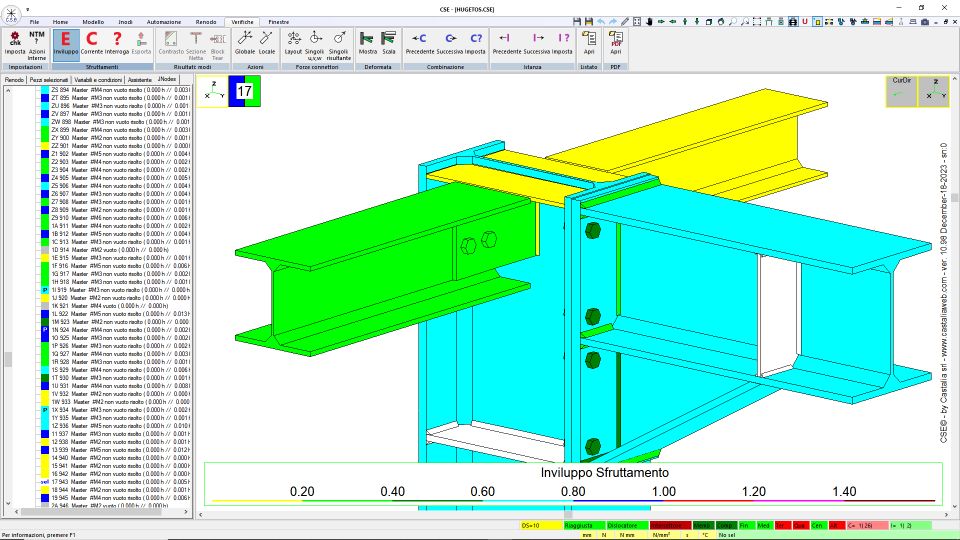This screenshot has height=540, width=960.
Task: Select the Assistente panel tab
Action: [x=140, y=80]
